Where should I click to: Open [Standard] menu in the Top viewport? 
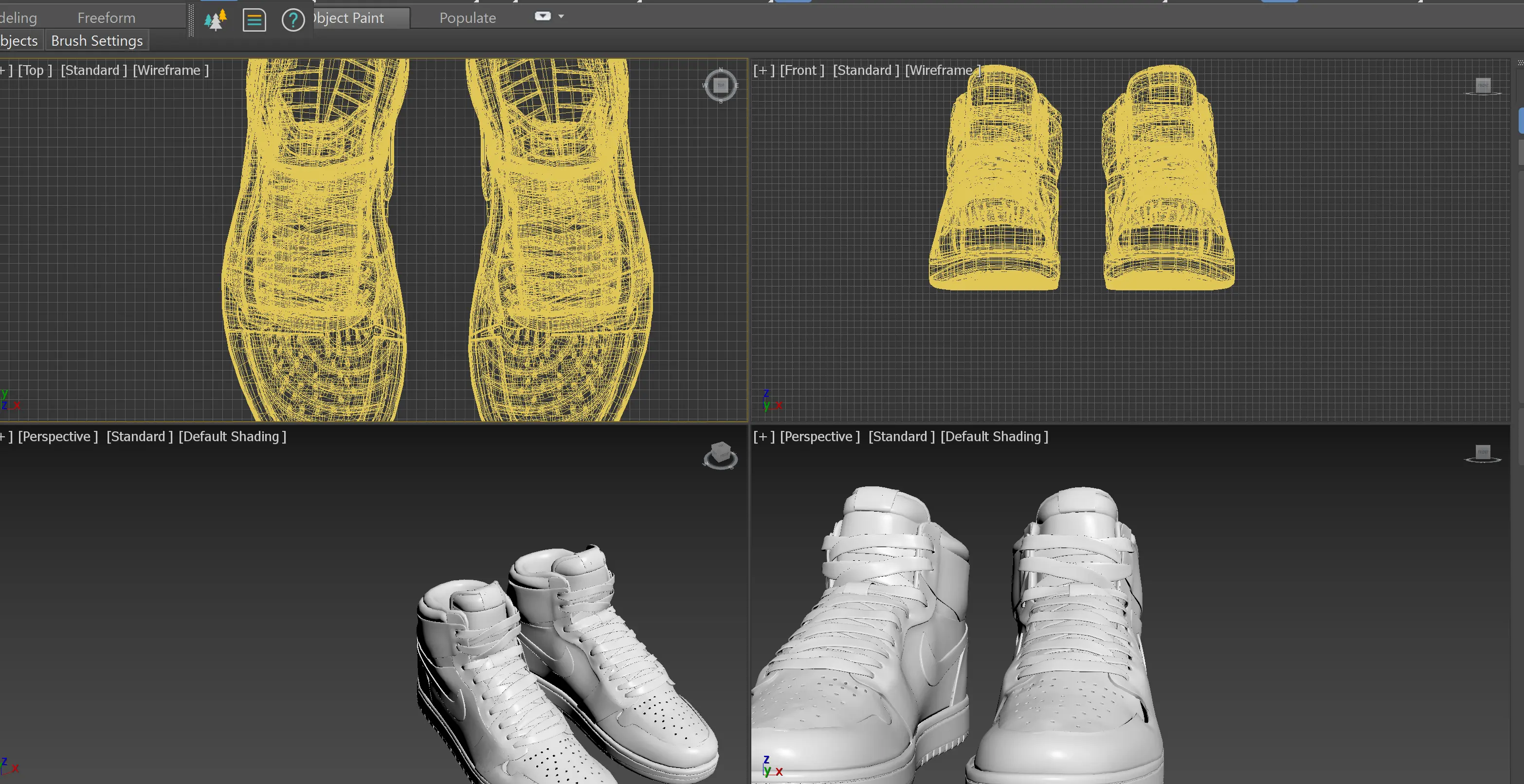point(94,71)
